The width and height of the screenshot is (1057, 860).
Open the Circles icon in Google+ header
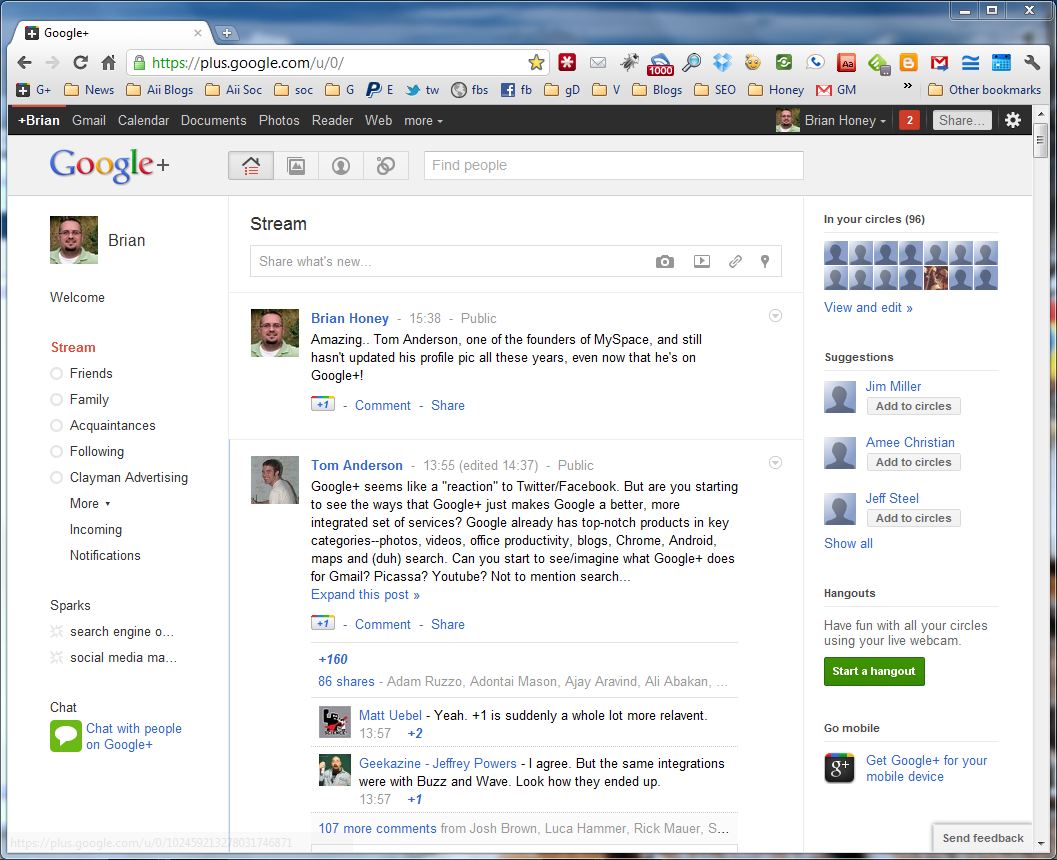coord(386,166)
